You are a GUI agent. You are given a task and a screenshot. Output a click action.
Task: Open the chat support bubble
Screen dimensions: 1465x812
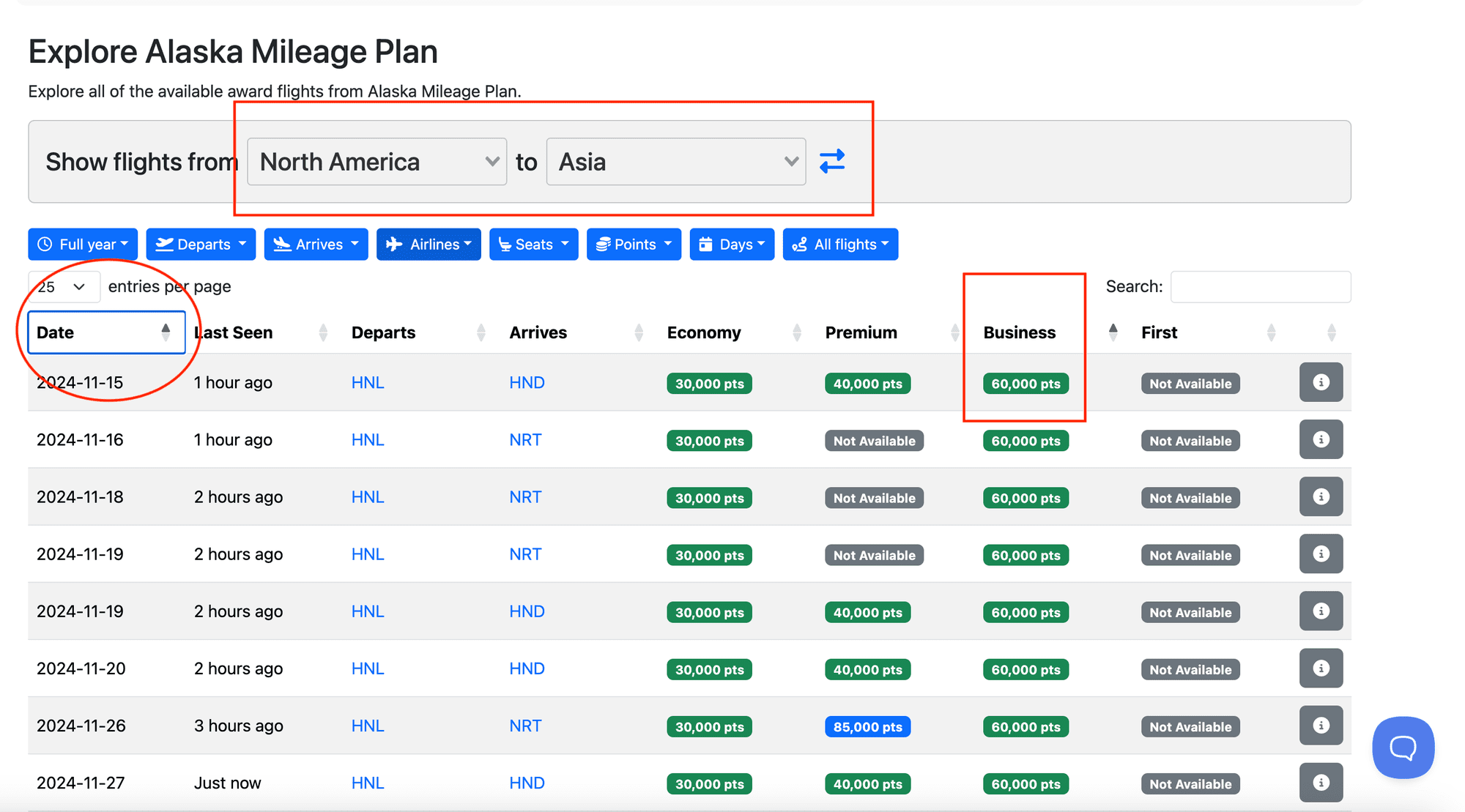(1403, 748)
